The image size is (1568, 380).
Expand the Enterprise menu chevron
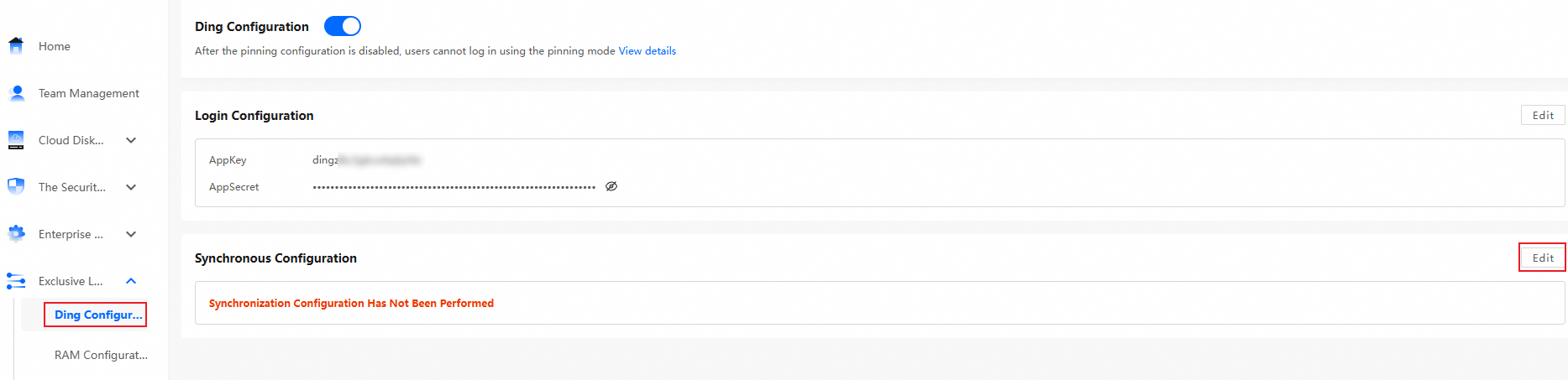pos(131,234)
